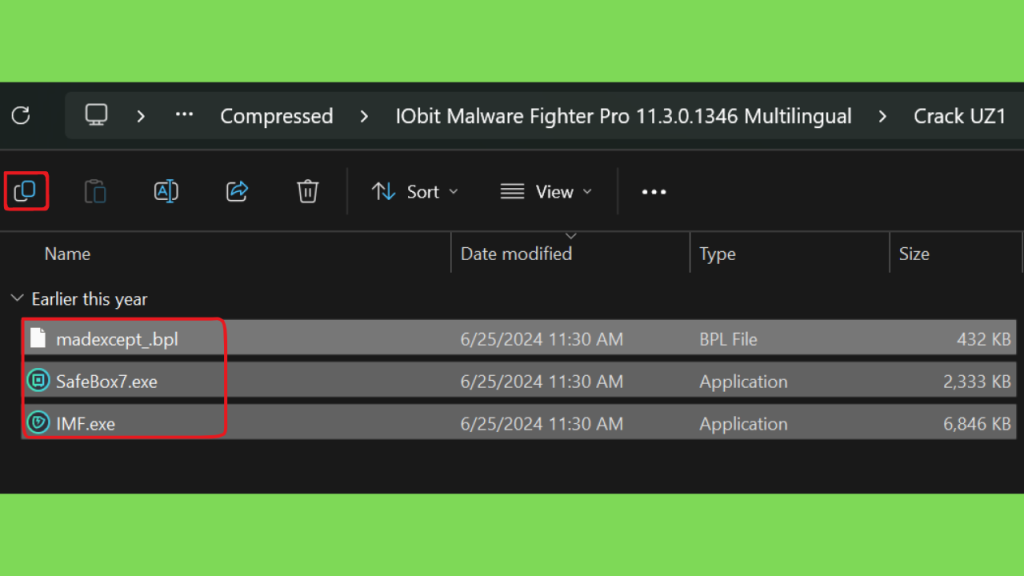The width and height of the screenshot is (1024, 576).
Task: Select the madexcept_.bpl file
Action: pos(519,338)
